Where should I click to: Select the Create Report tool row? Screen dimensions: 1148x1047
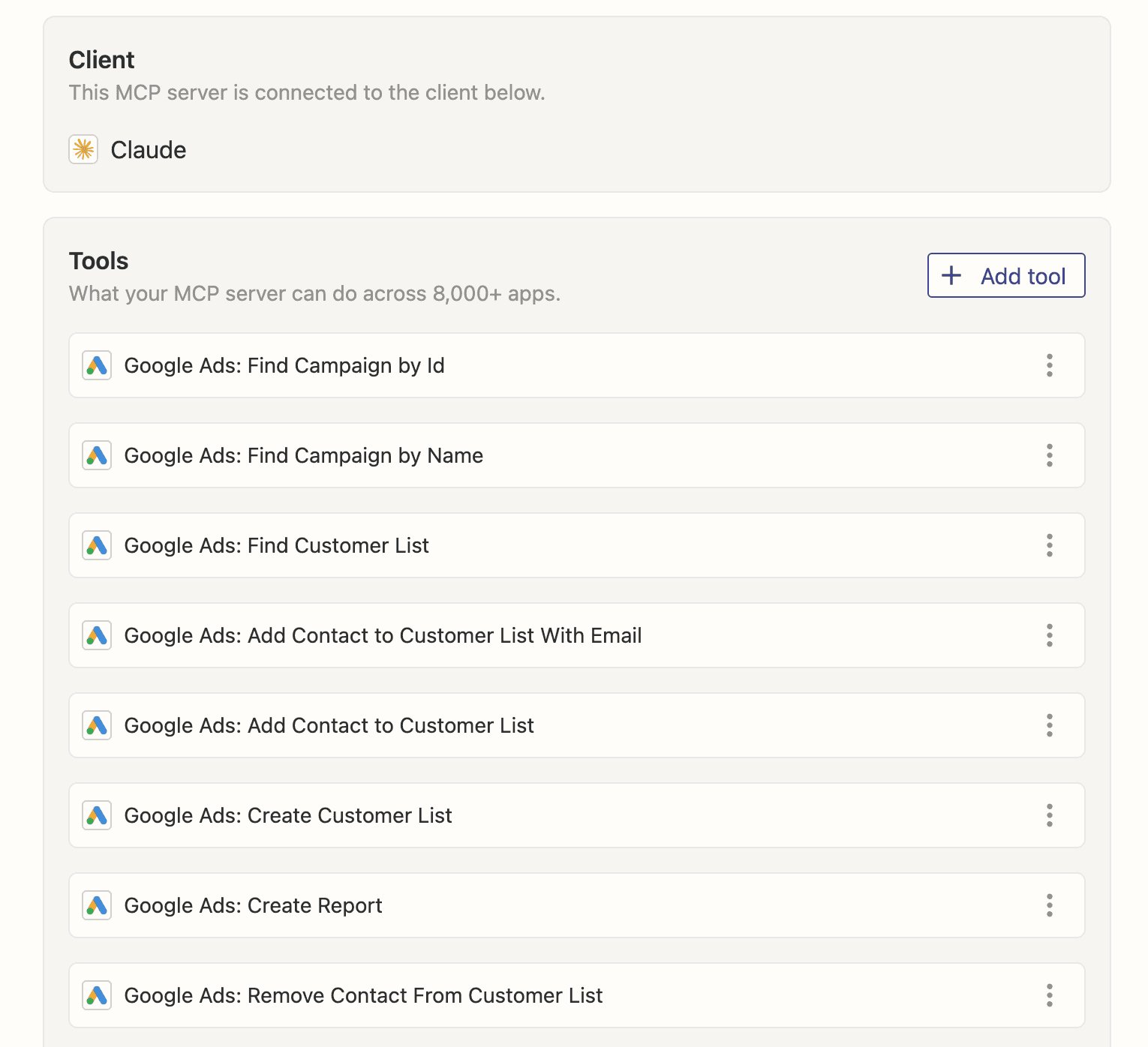[525, 905]
